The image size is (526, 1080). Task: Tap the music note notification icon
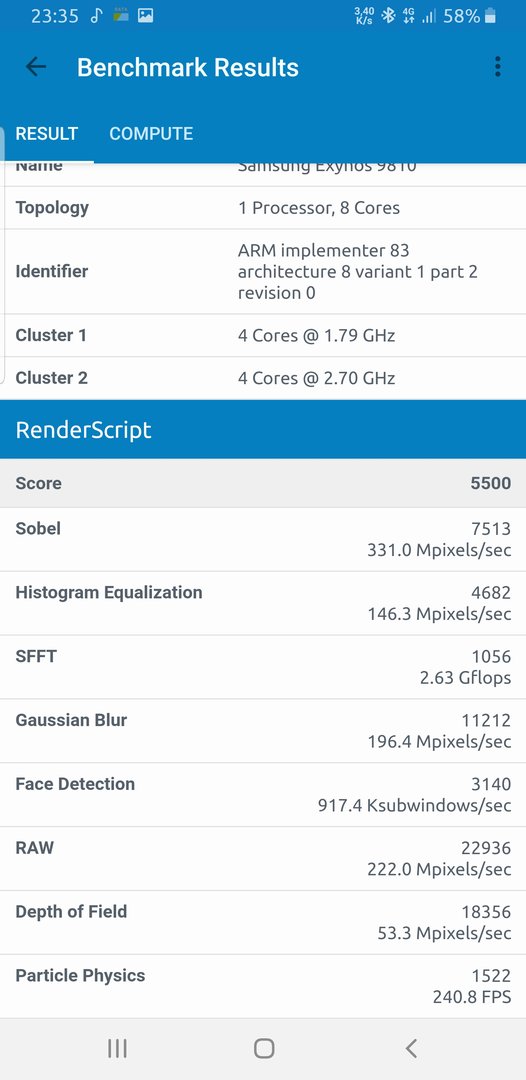[x=96, y=16]
